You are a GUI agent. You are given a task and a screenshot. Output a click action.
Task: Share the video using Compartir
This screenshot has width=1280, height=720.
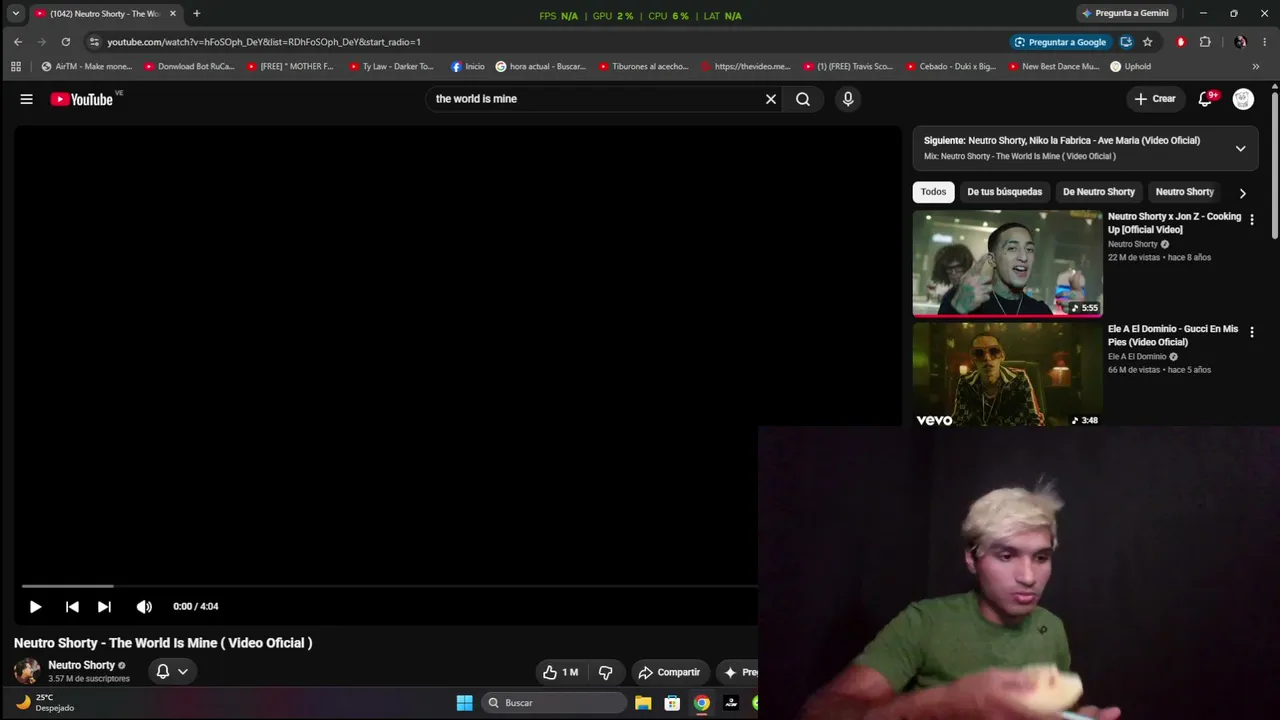(x=669, y=672)
